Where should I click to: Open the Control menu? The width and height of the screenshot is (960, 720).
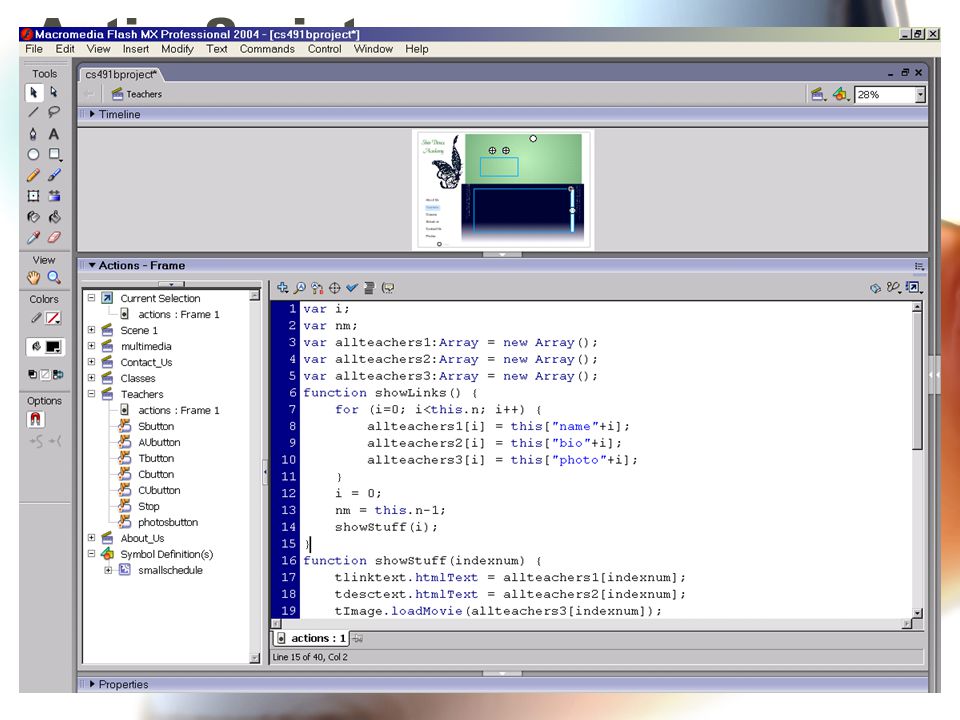point(324,49)
